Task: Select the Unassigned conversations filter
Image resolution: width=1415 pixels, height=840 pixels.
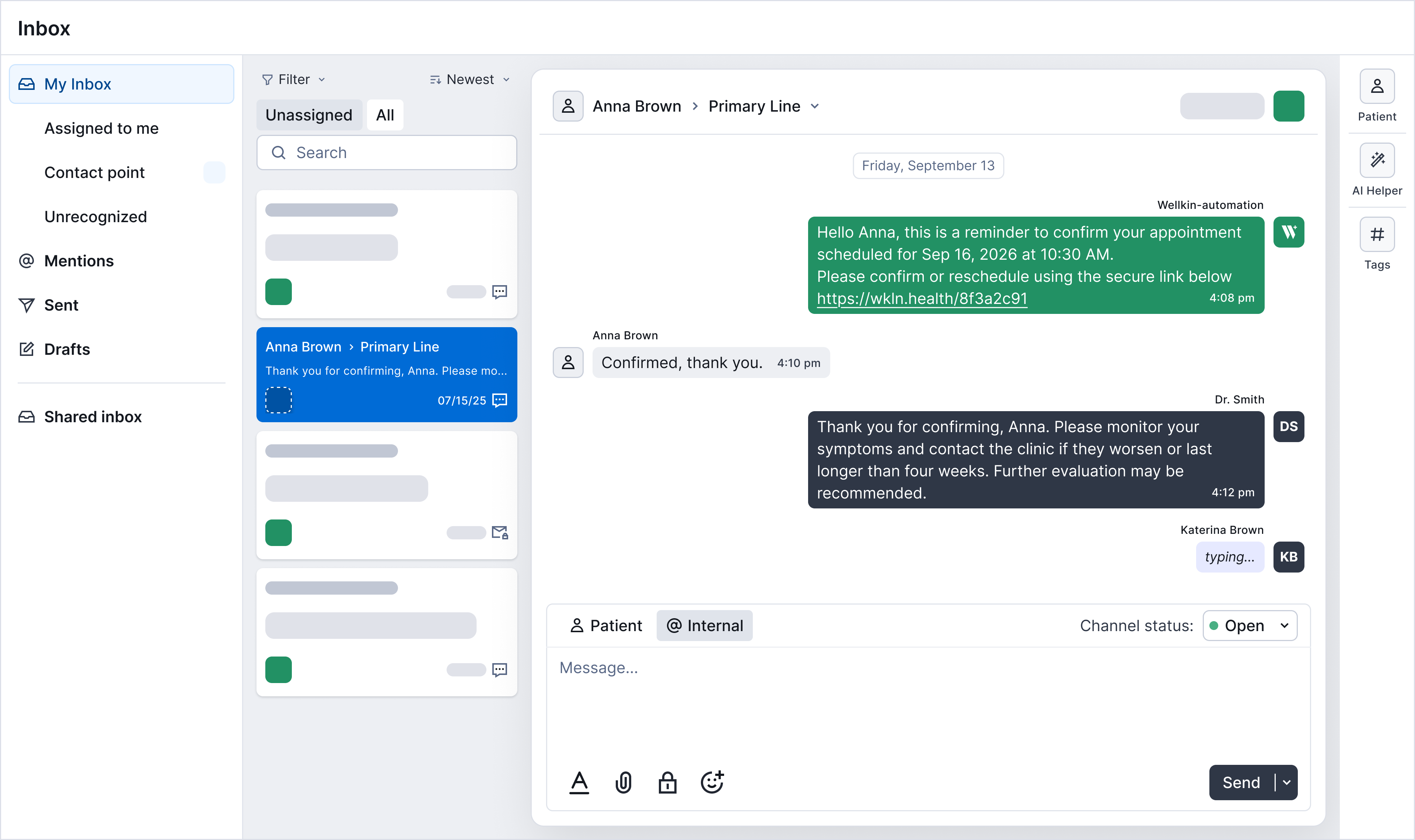Action: click(309, 114)
